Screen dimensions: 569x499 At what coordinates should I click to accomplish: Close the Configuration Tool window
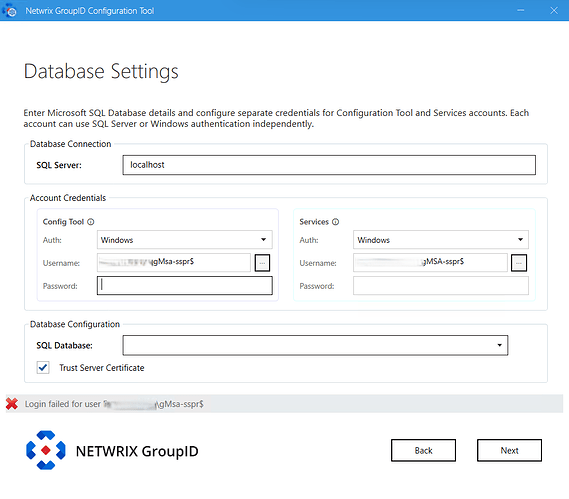pos(554,11)
